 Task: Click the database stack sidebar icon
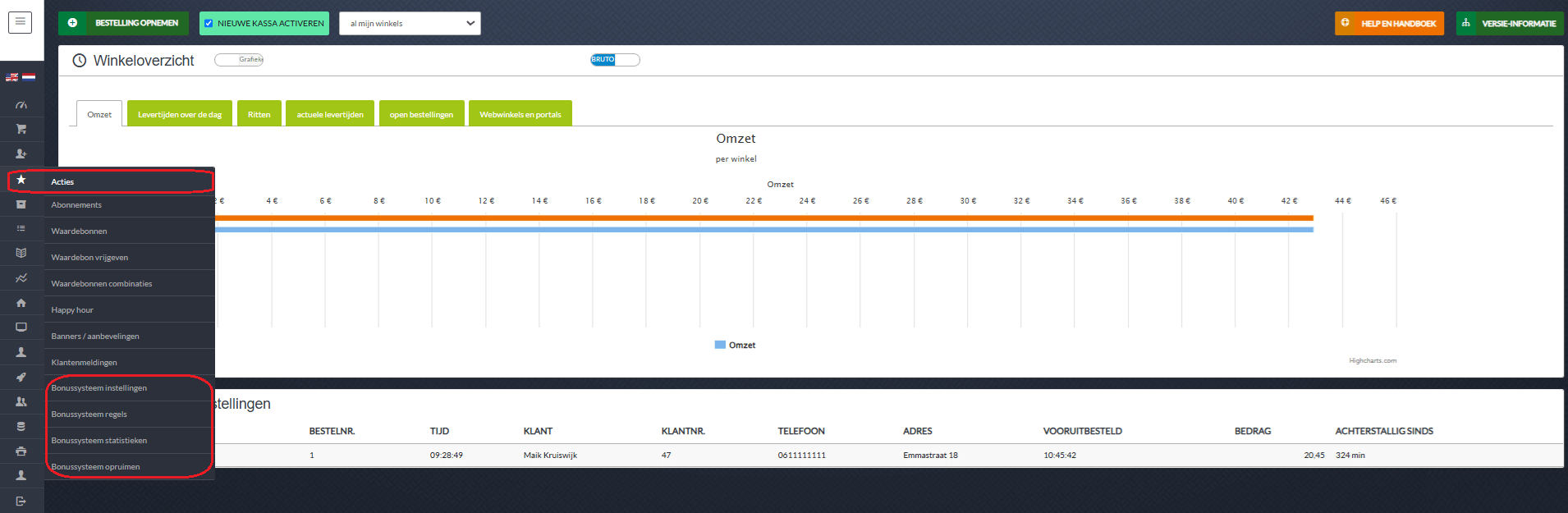click(21, 427)
